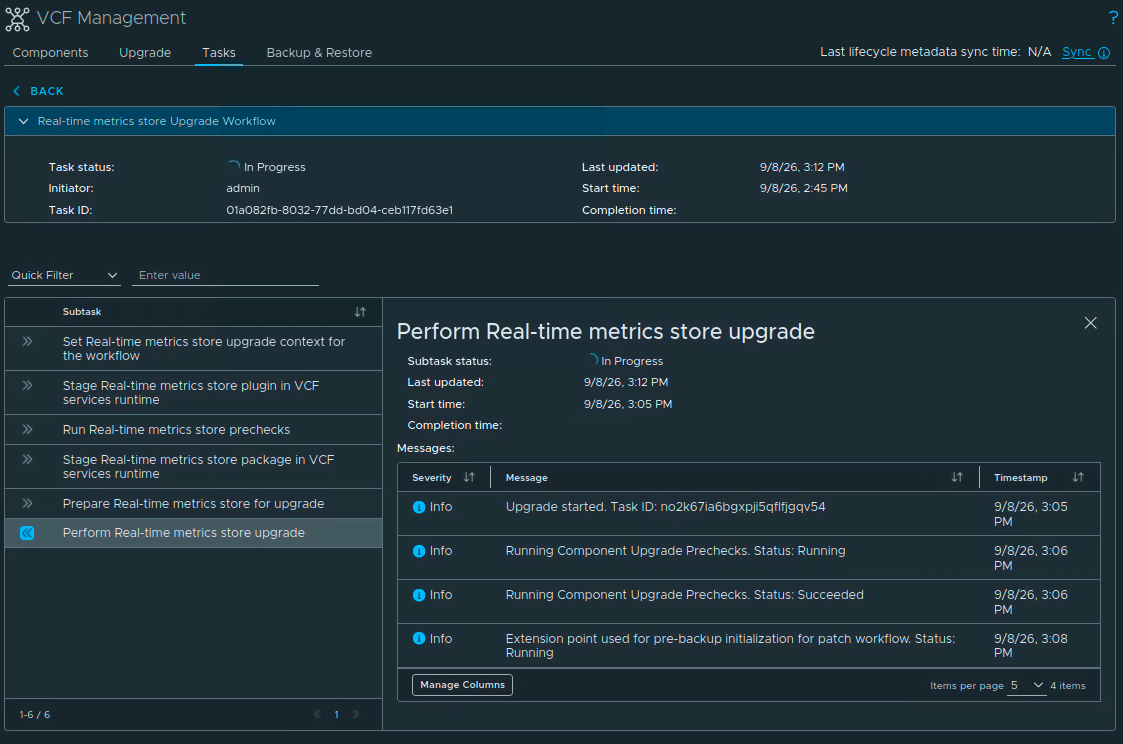Switch to the Upgrade tab
Viewport: 1123px width, 744px height.
145,52
